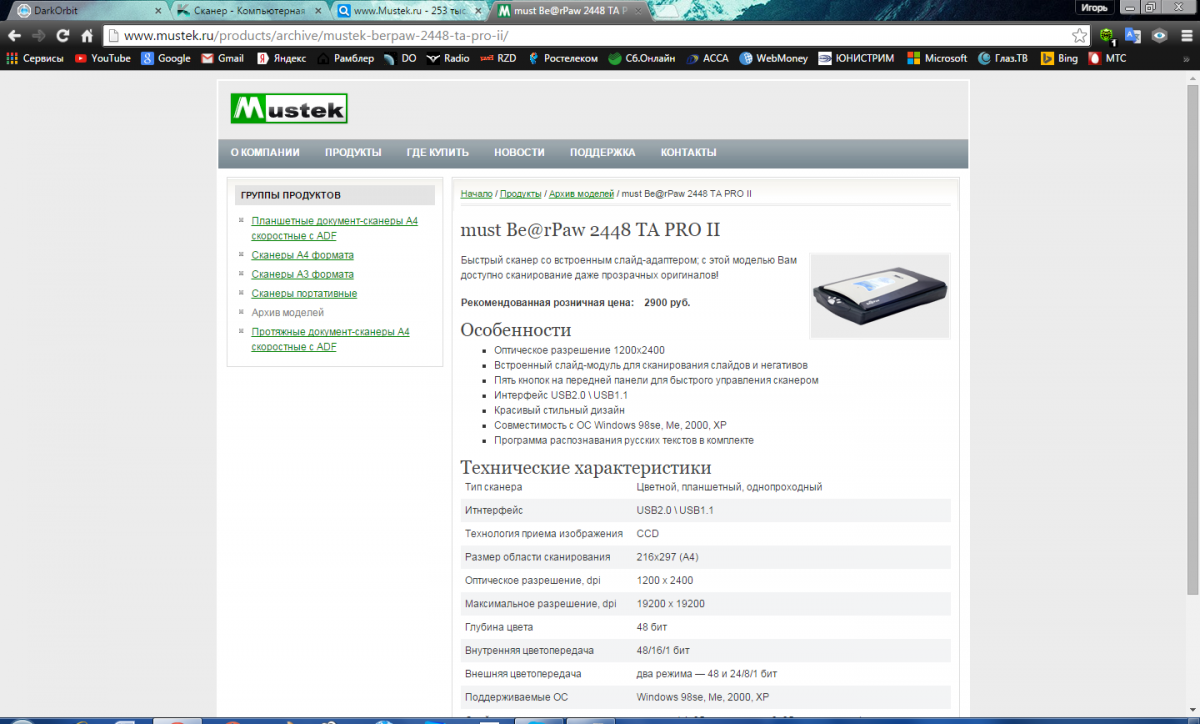Select Архив моделей in the sidebar

click(288, 312)
